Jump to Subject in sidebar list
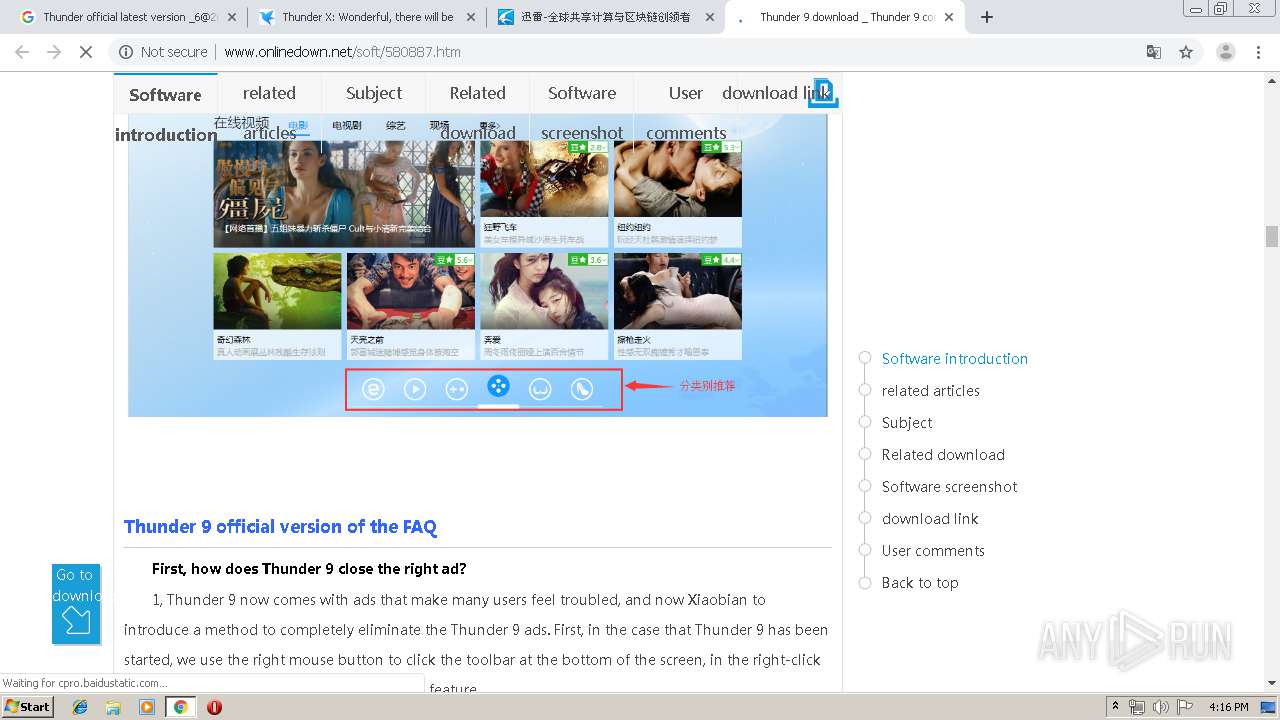Screen dimensions: 1280x720 coord(906,423)
